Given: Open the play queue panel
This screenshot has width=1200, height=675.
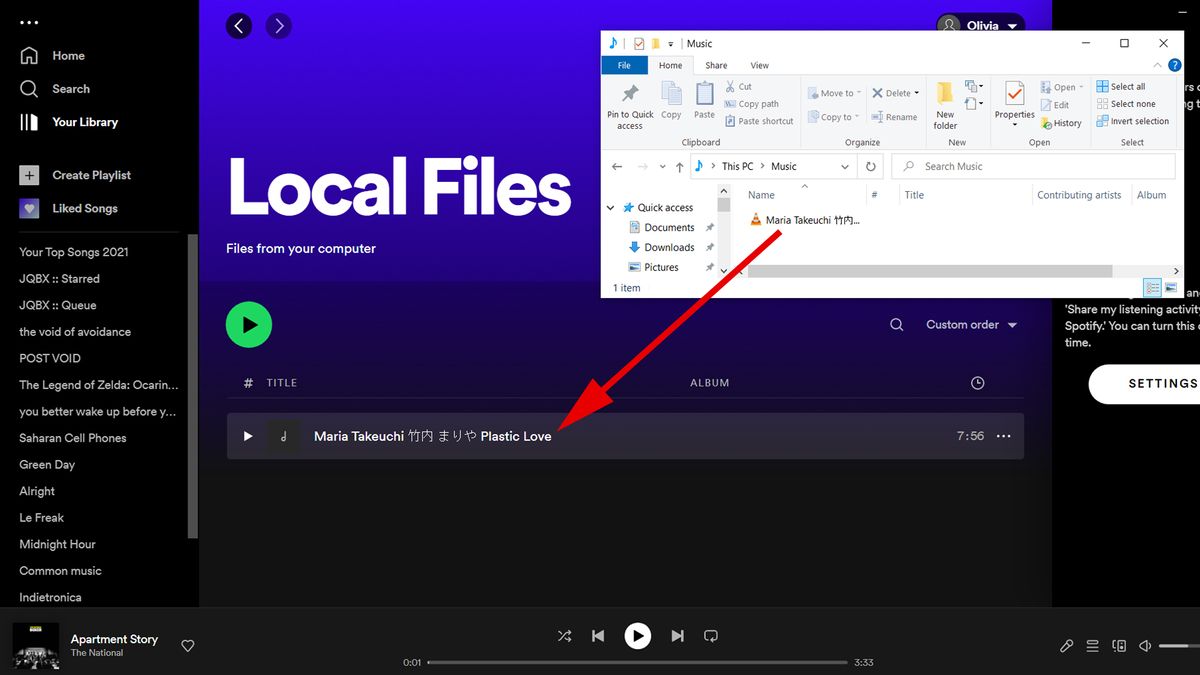Looking at the screenshot, I should pos(1092,645).
